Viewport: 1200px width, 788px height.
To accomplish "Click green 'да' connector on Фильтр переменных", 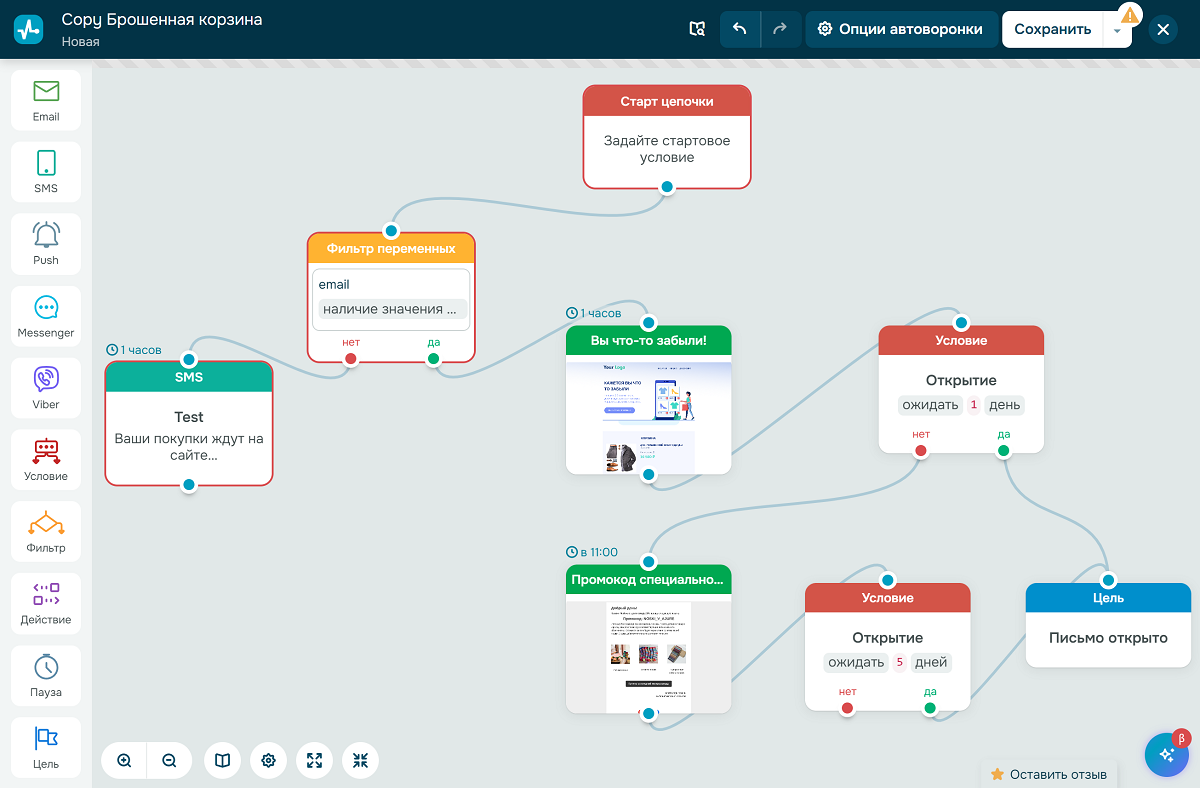I will 433,358.
